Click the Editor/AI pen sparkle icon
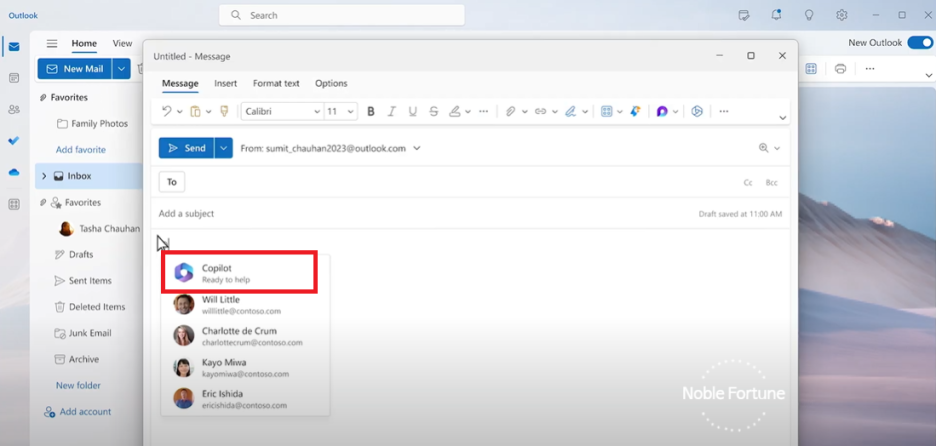The width and height of the screenshot is (936, 446). pyautogui.click(x=635, y=111)
